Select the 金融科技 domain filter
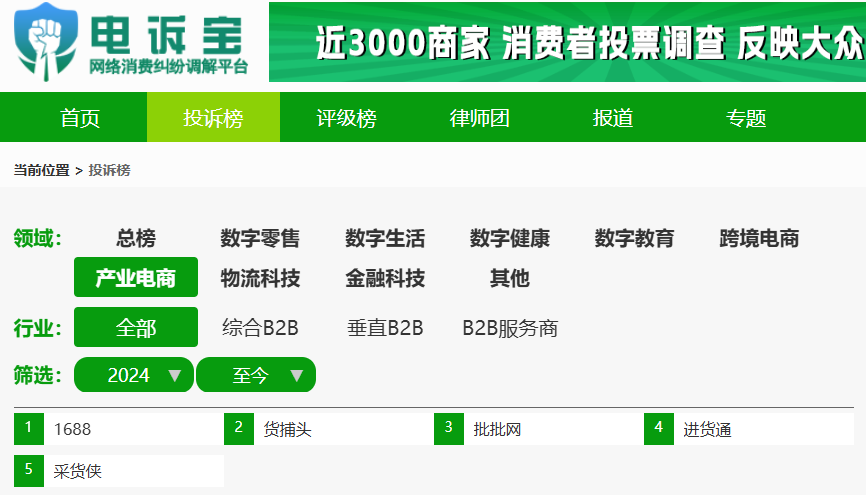The image size is (866, 495). click(x=385, y=277)
